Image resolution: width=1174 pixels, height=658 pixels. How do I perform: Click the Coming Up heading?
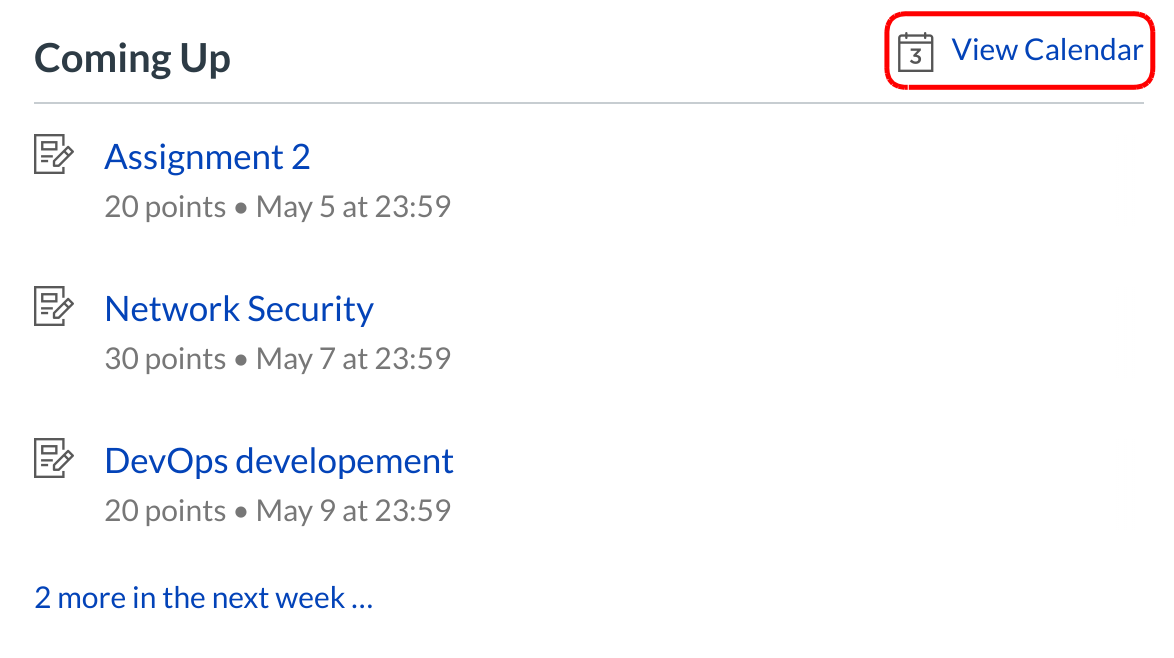[132, 58]
